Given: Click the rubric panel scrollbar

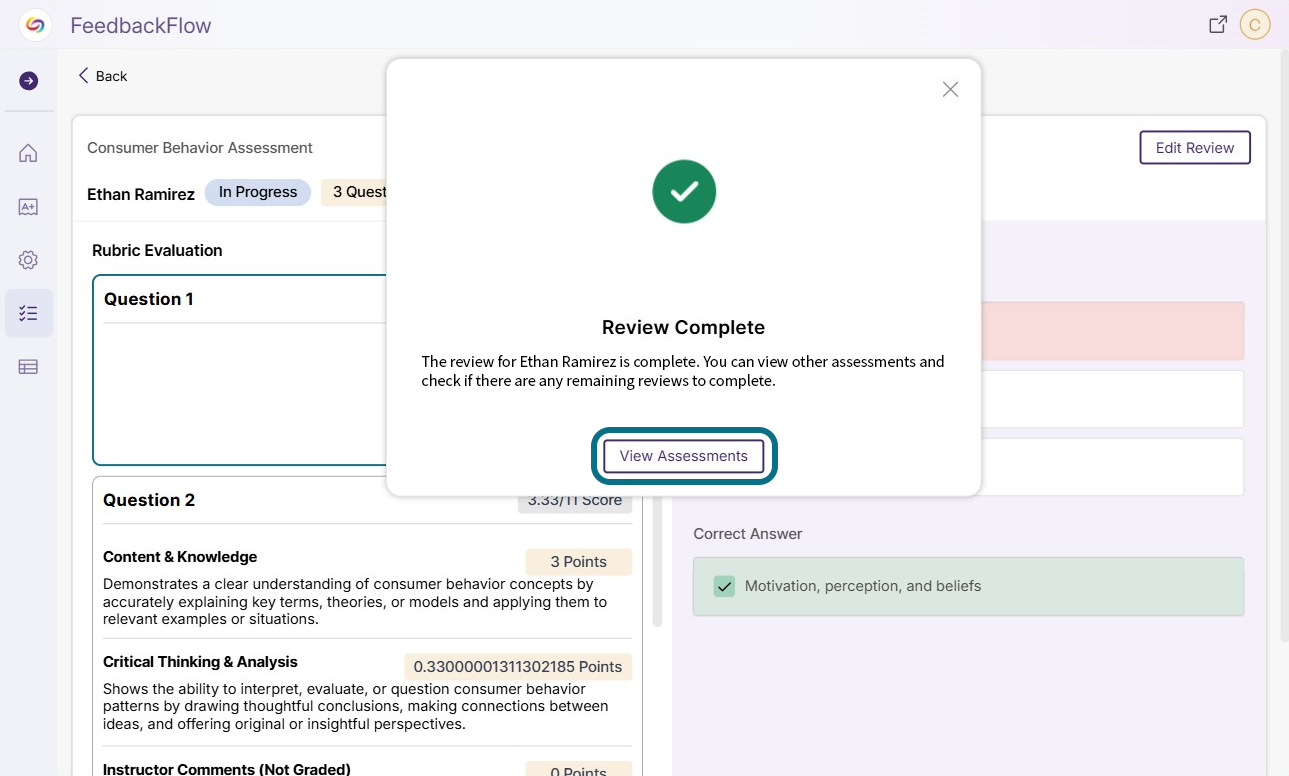Looking at the screenshot, I should pyautogui.click(x=657, y=560).
